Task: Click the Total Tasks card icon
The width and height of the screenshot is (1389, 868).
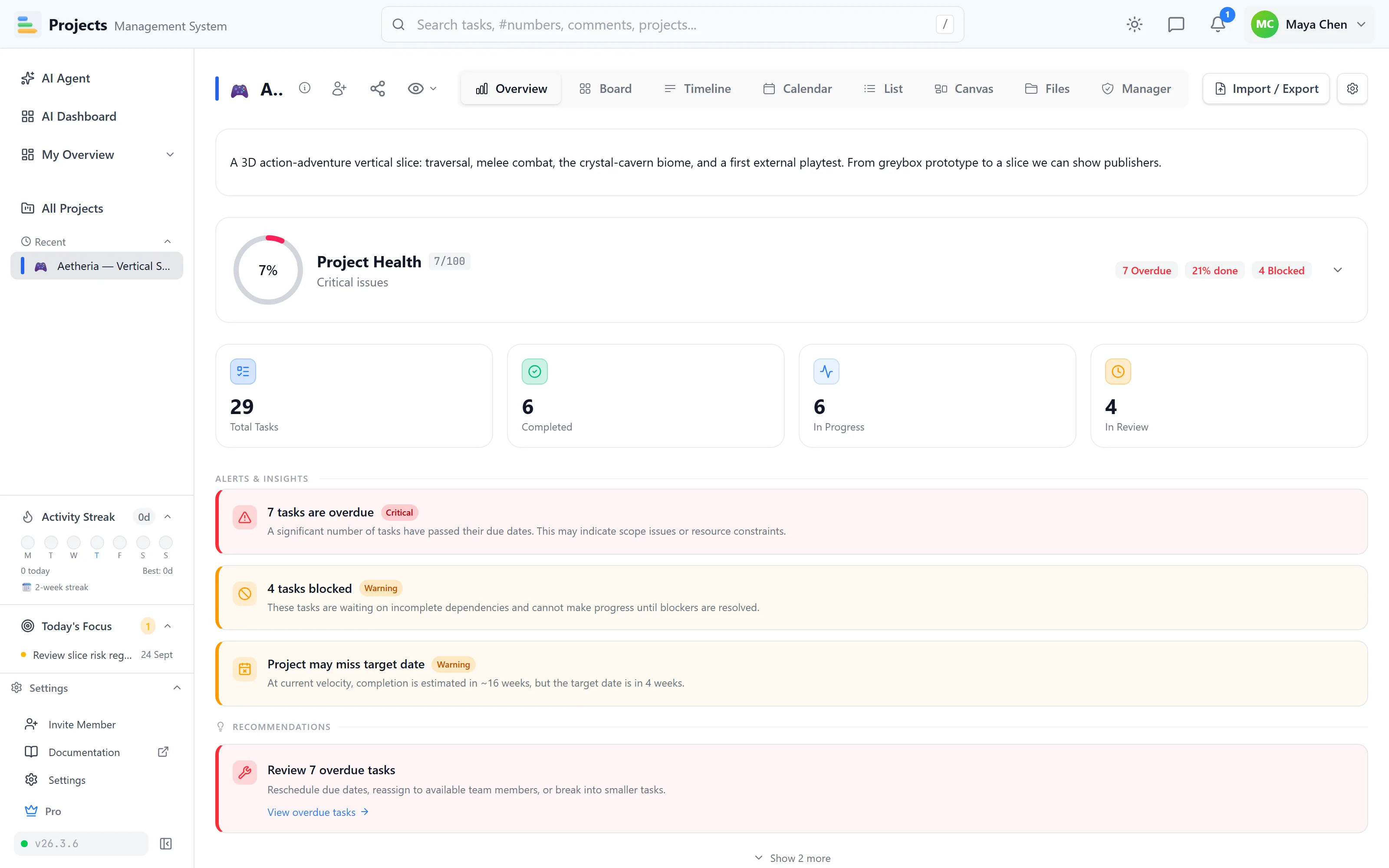Action: (243, 372)
